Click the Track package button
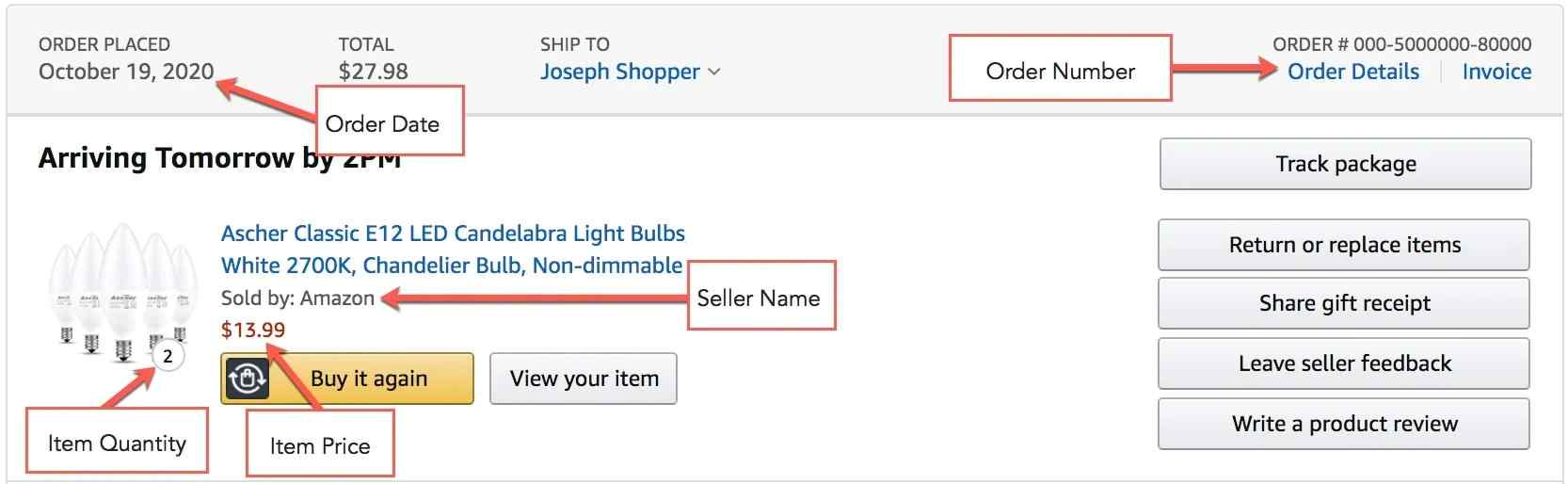1568x484 pixels. pos(1346,164)
